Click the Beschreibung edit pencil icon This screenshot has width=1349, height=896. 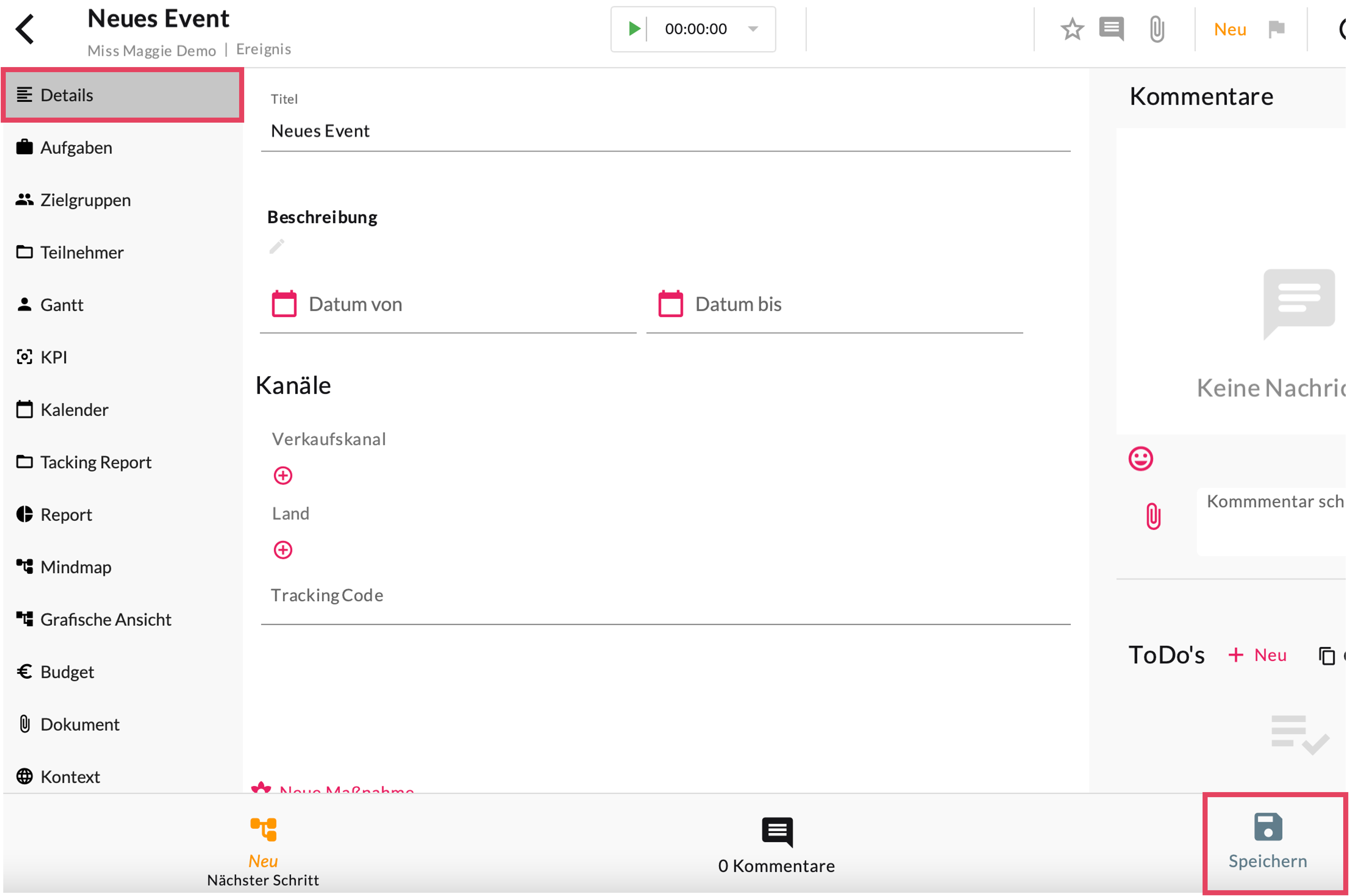[277, 246]
